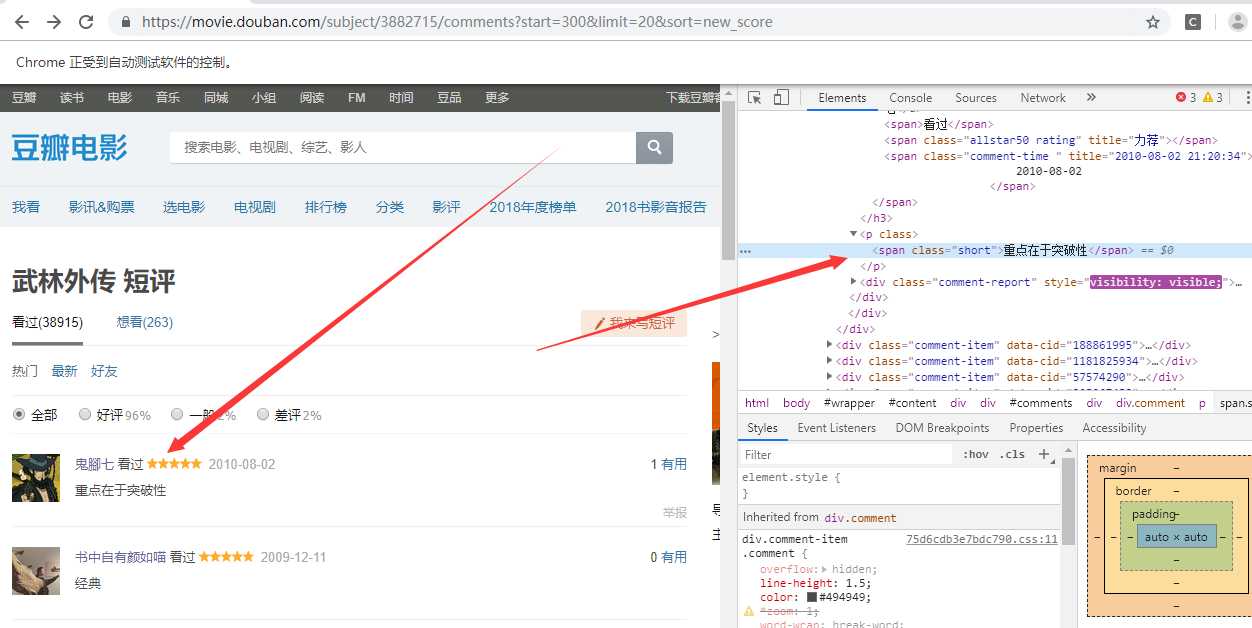This screenshot has width=1252, height=628.
Task: Go back in browser history
Action: 22,22
